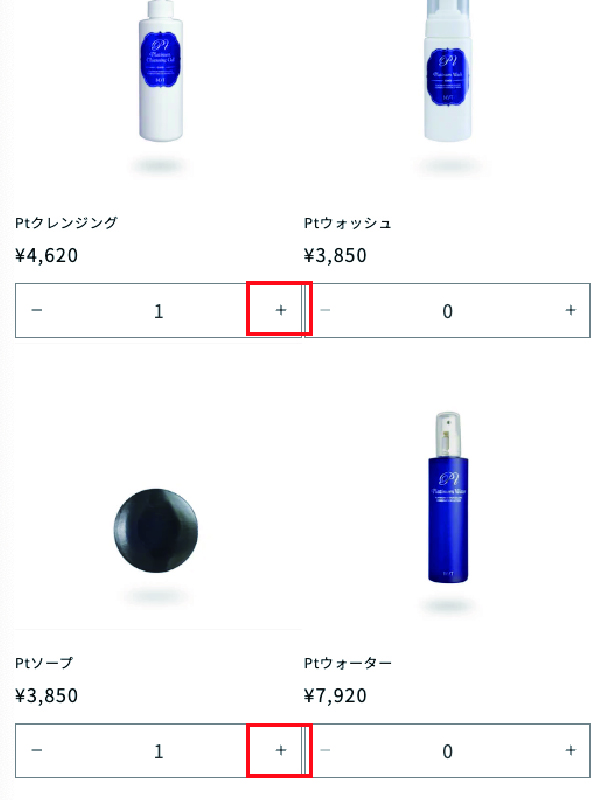Open the Ptクレンジング product name link

pyautogui.click(x=66, y=223)
